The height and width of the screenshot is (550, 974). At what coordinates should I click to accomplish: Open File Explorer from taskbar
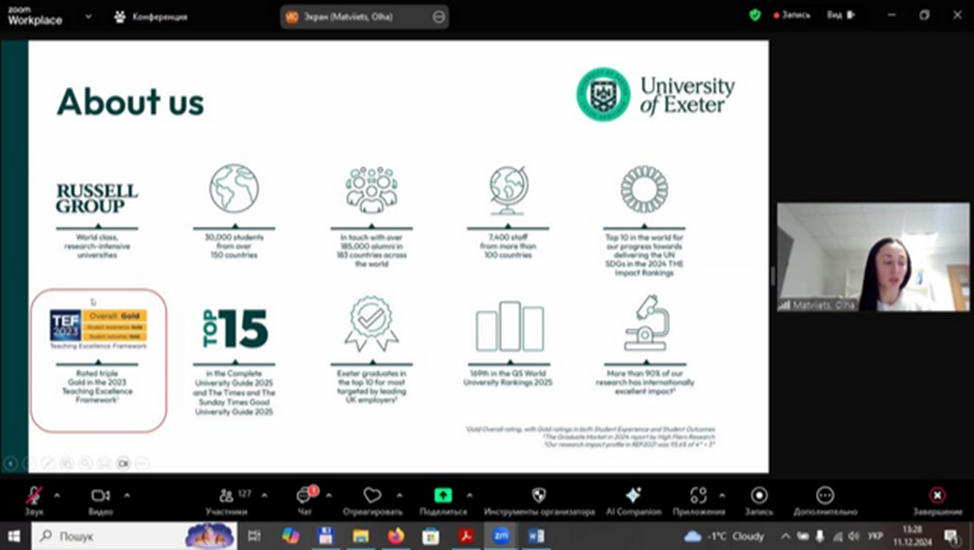[x=360, y=536]
